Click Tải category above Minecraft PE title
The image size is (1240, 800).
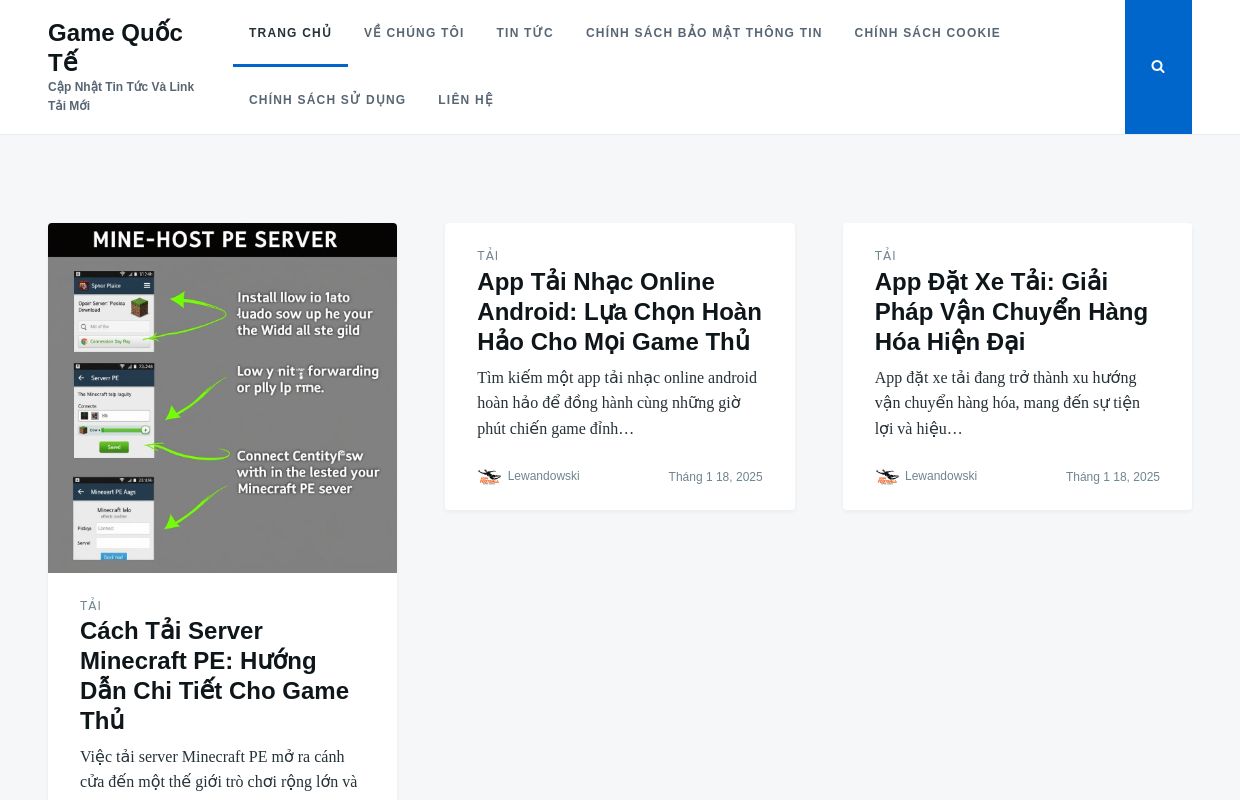click(91, 606)
